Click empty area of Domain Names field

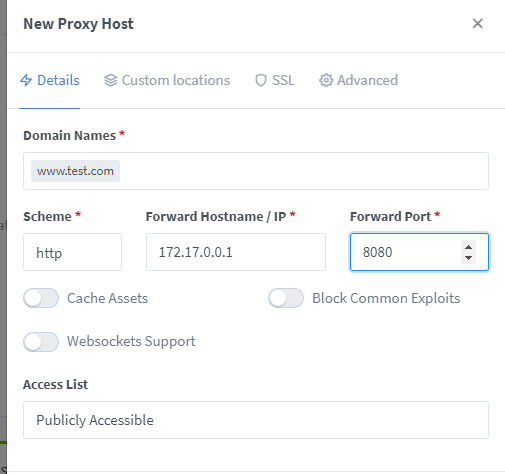tap(303, 171)
